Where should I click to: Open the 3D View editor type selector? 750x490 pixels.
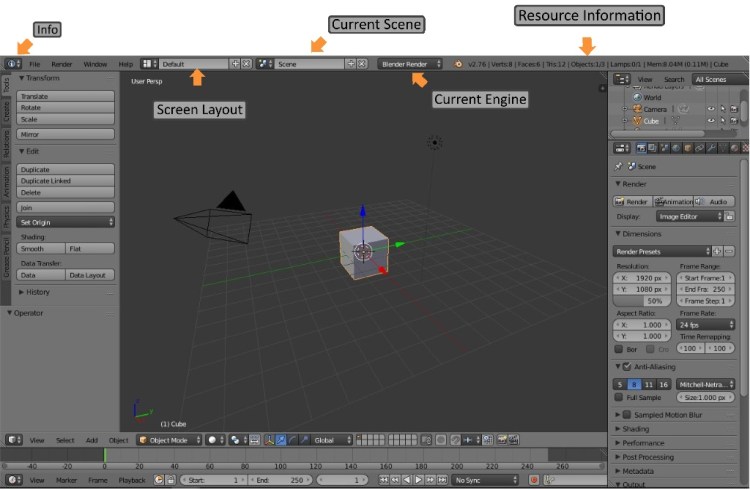[13, 440]
